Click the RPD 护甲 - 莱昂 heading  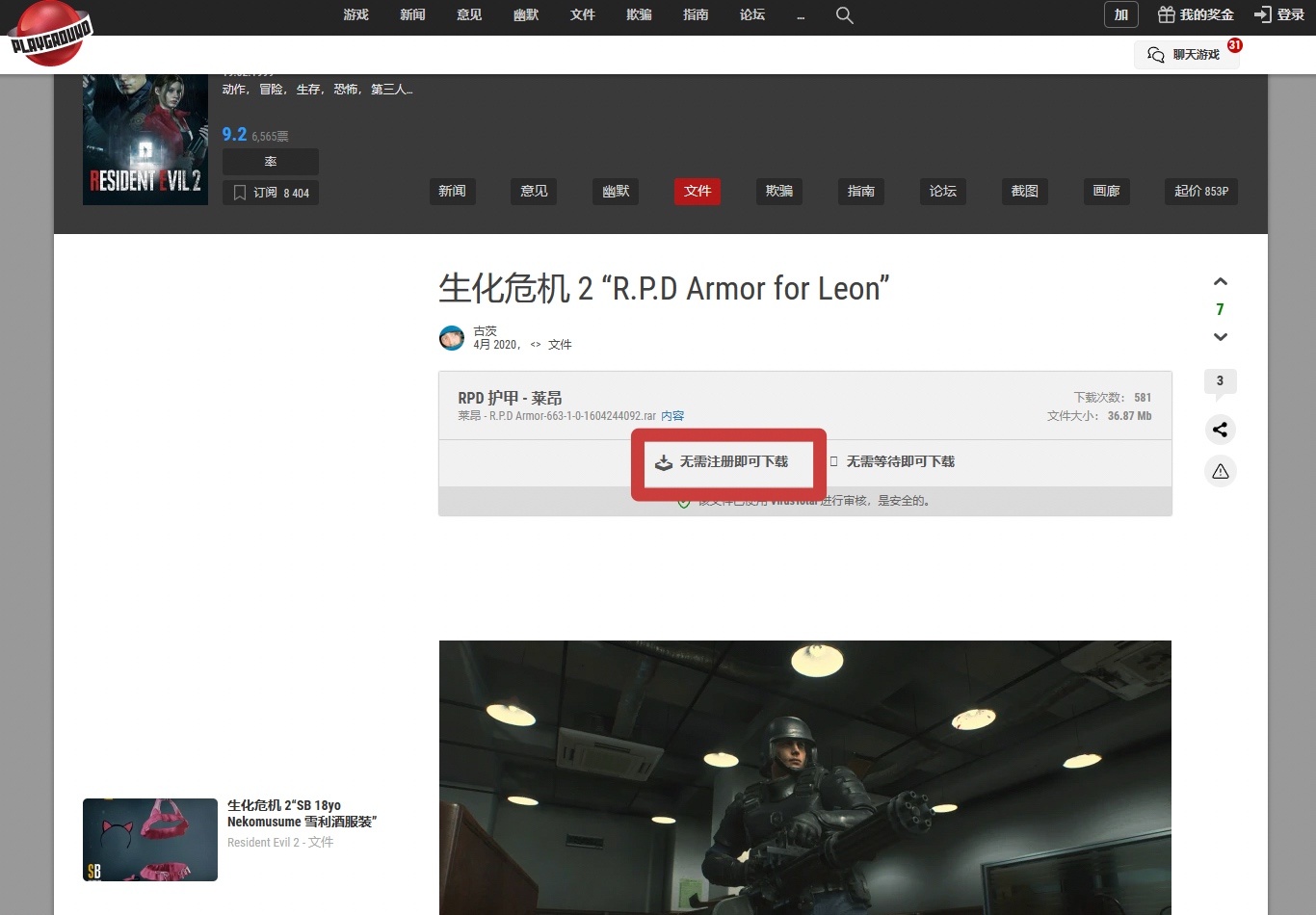[x=510, y=398]
